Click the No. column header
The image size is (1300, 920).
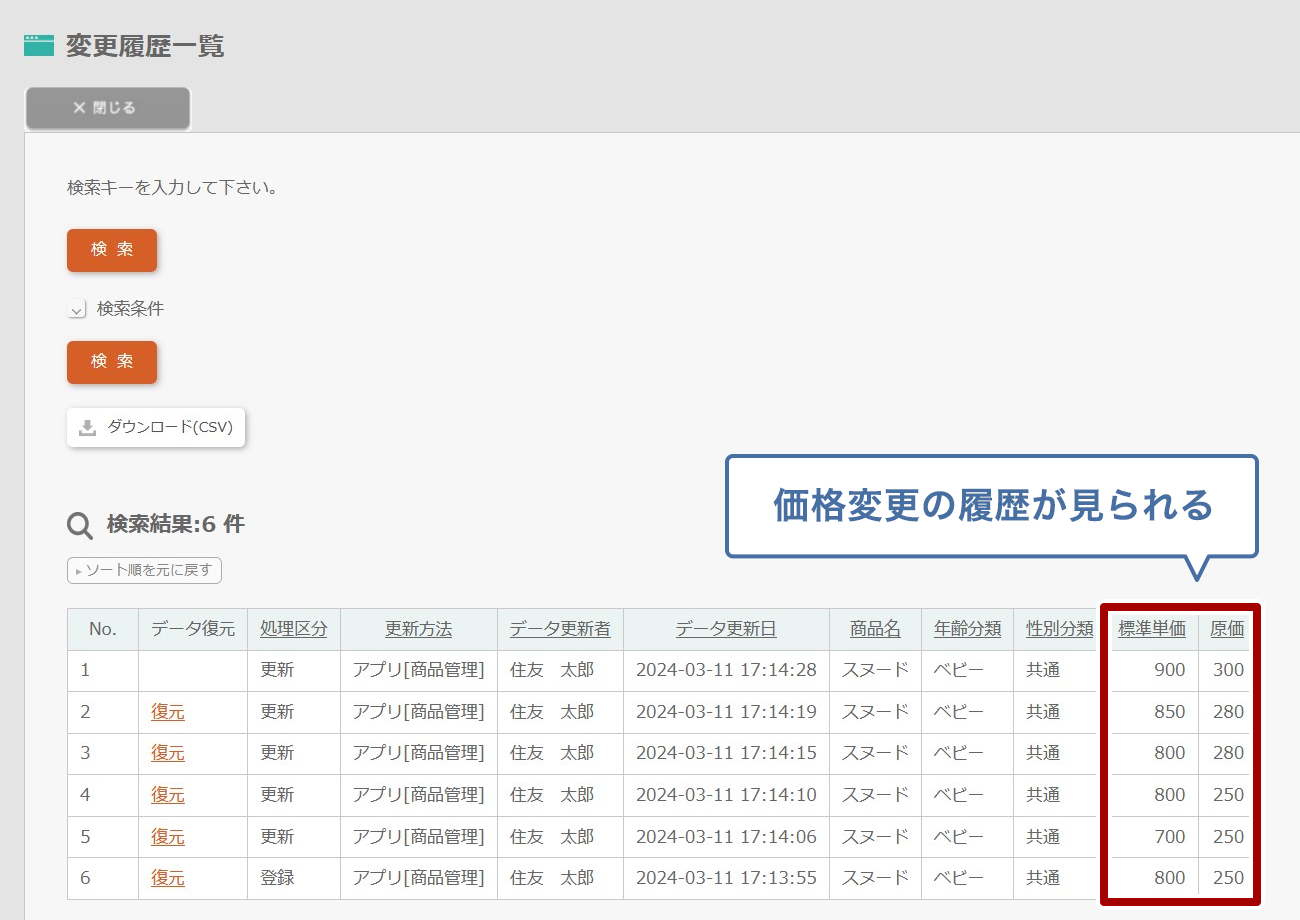click(x=103, y=629)
